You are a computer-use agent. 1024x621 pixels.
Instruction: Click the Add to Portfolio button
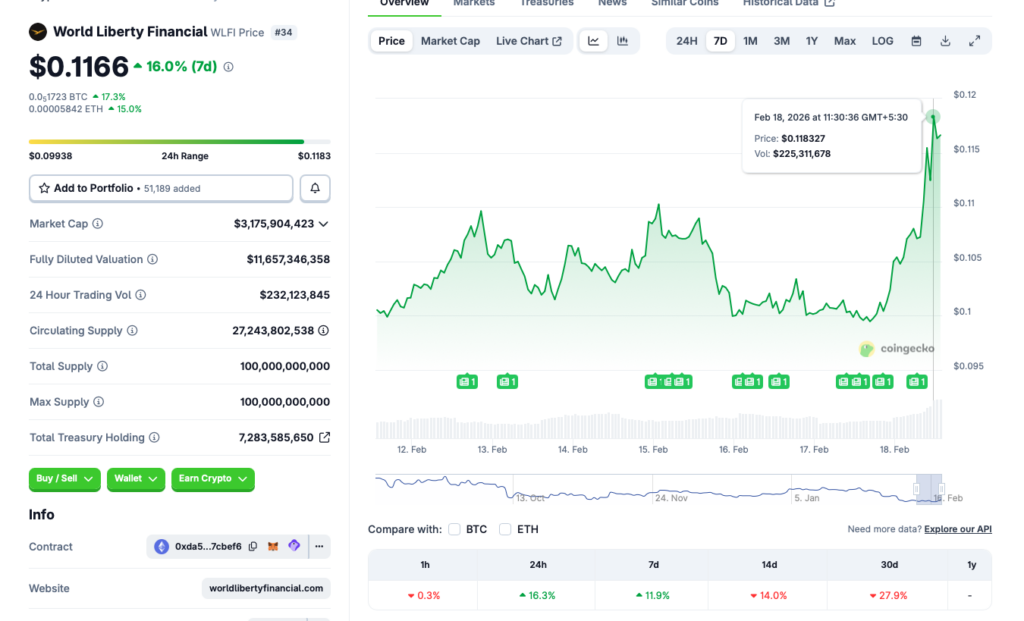161,188
